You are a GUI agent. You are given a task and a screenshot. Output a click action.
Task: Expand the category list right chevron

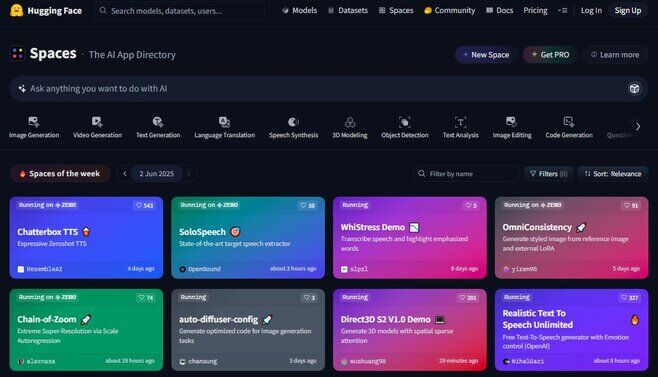tap(638, 126)
